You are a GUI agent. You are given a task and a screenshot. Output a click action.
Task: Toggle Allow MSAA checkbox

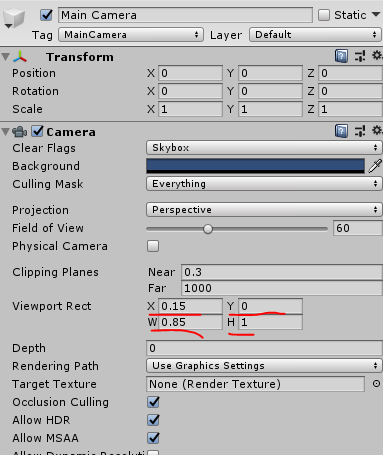pos(153,438)
